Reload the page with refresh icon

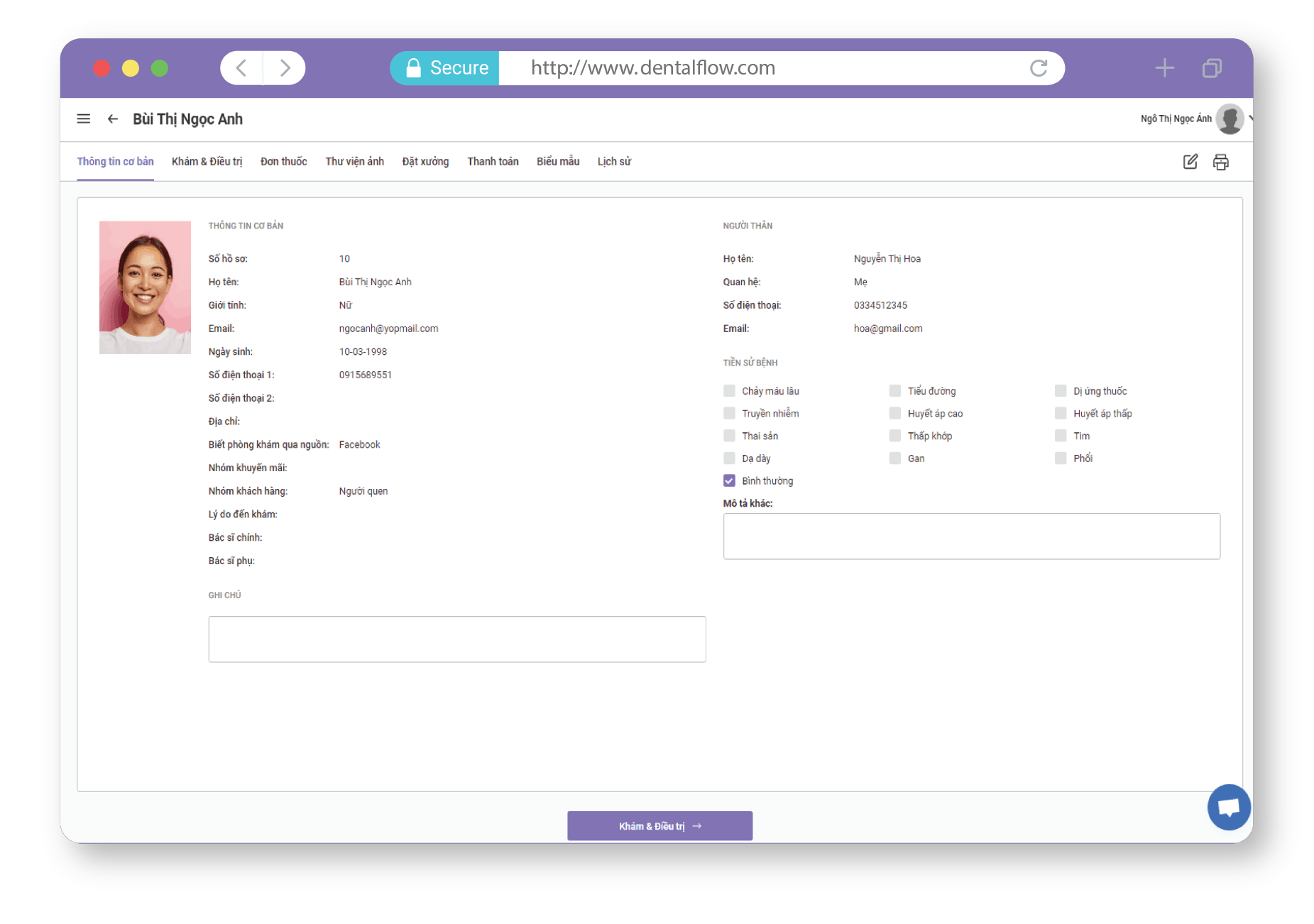tap(1039, 68)
